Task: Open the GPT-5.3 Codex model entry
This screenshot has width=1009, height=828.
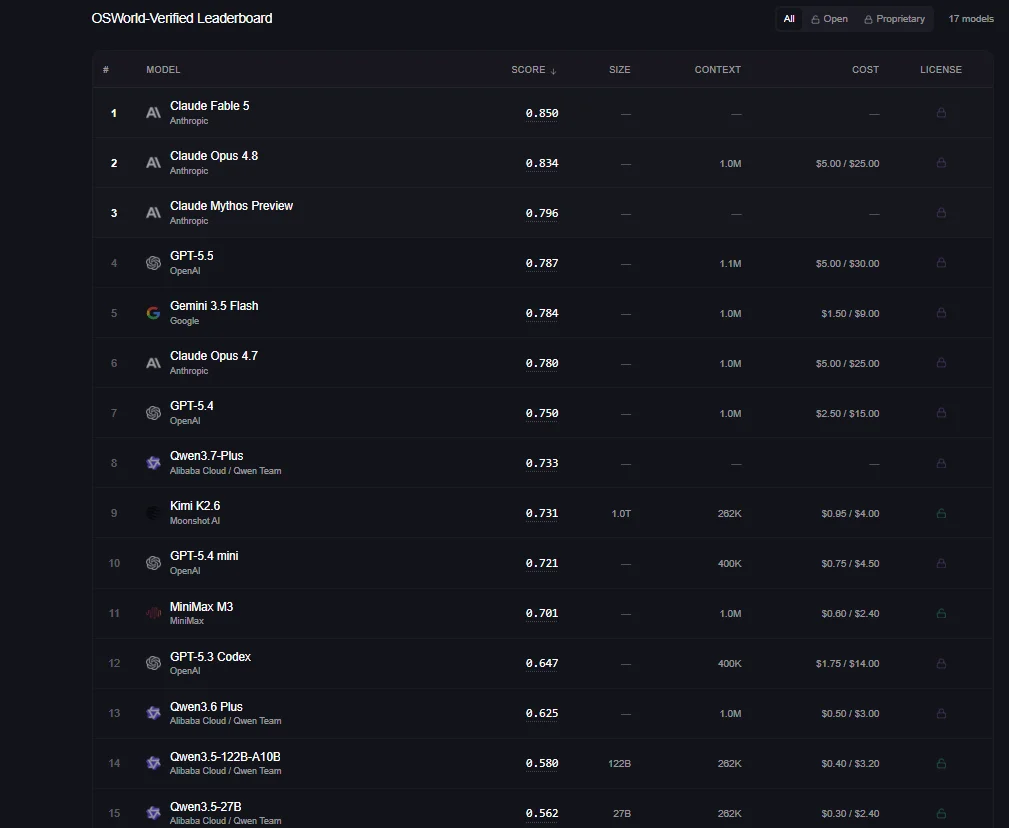Action: (x=210, y=657)
